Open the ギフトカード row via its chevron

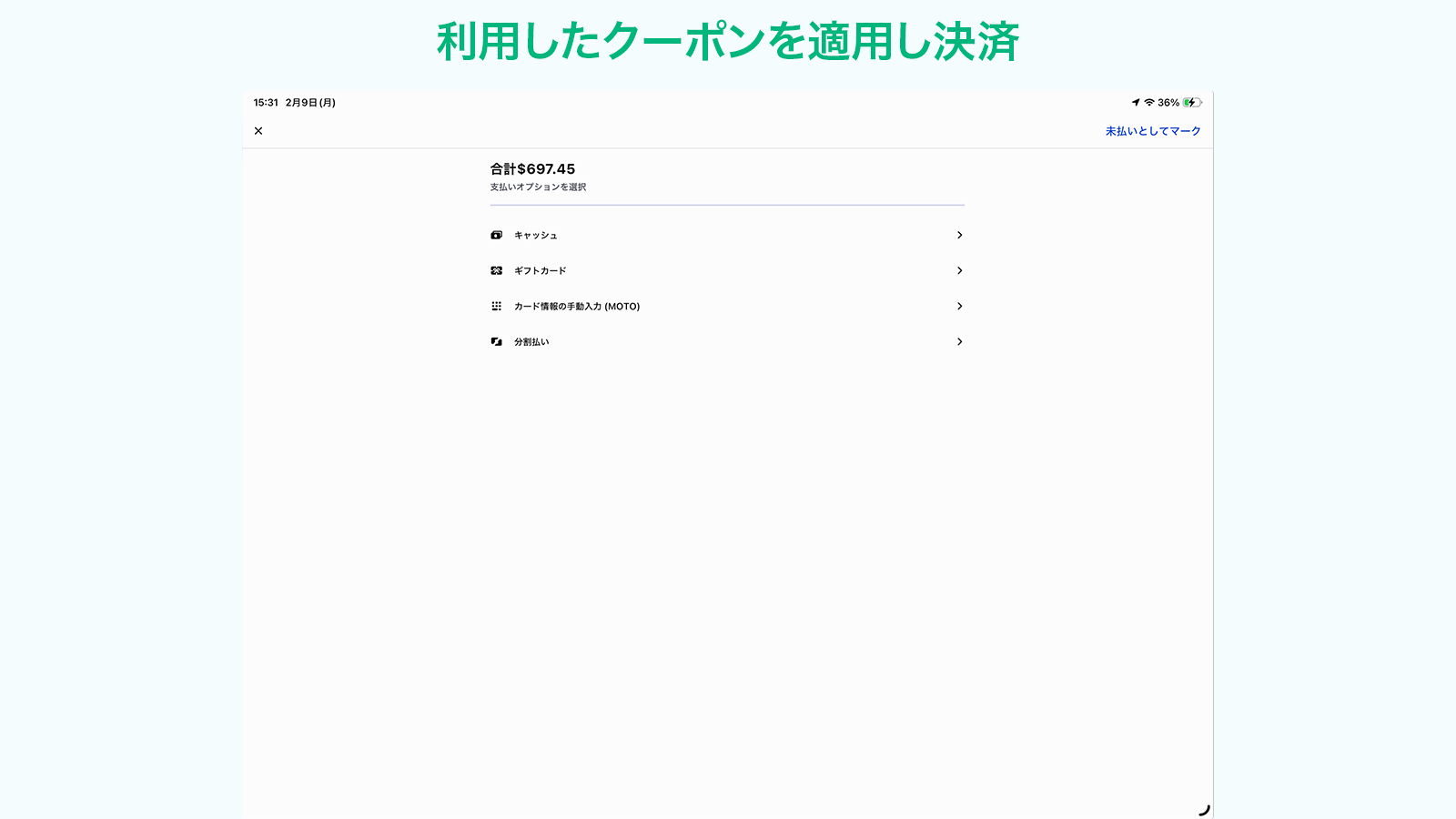[960, 270]
